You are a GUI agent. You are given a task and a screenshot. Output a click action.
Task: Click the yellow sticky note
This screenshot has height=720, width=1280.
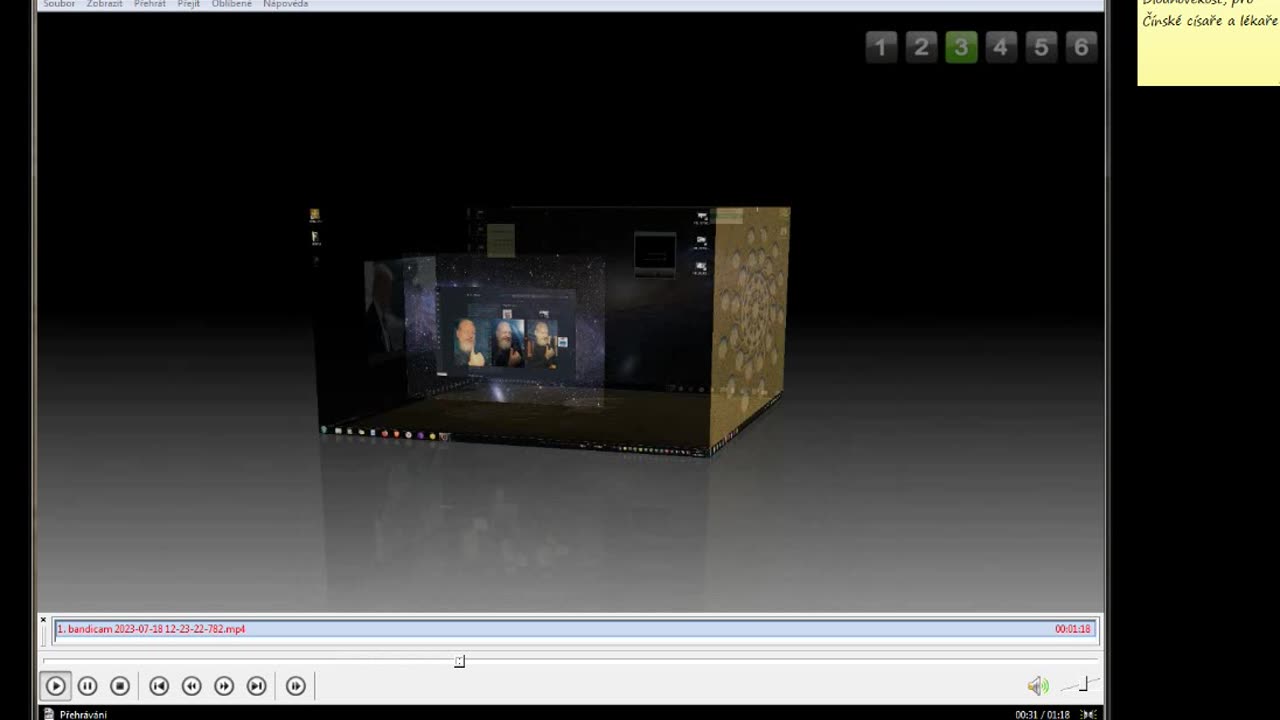[1208, 42]
